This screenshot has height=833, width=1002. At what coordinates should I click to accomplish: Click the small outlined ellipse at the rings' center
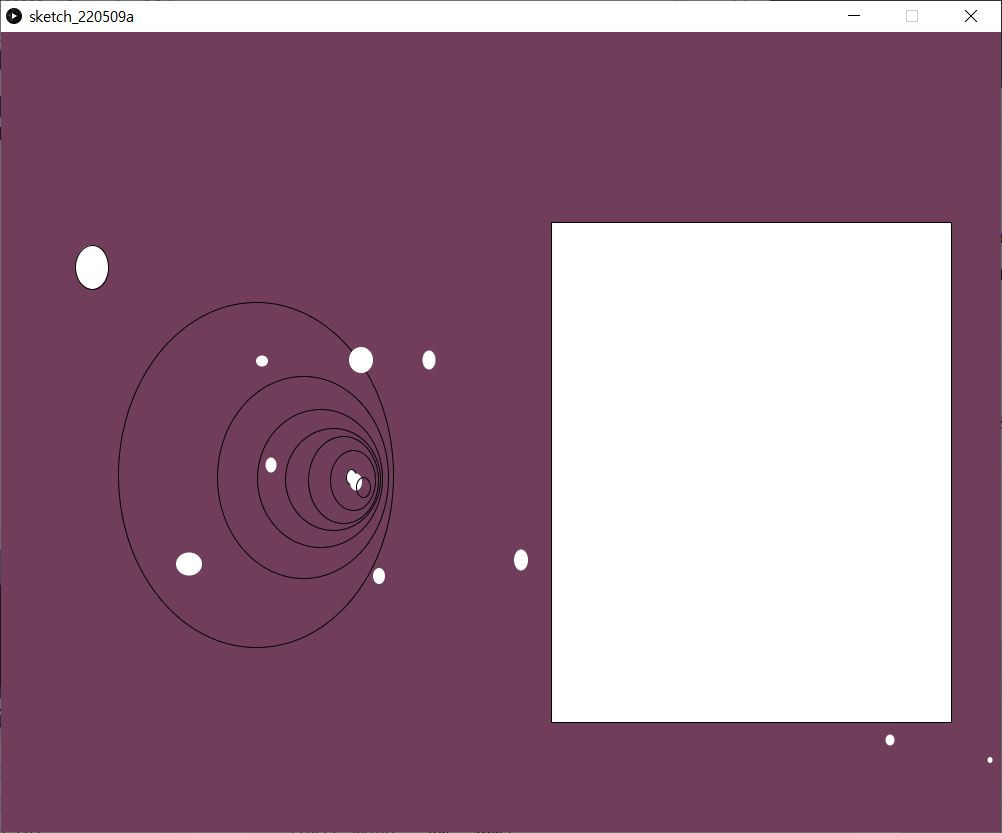tap(364, 488)
